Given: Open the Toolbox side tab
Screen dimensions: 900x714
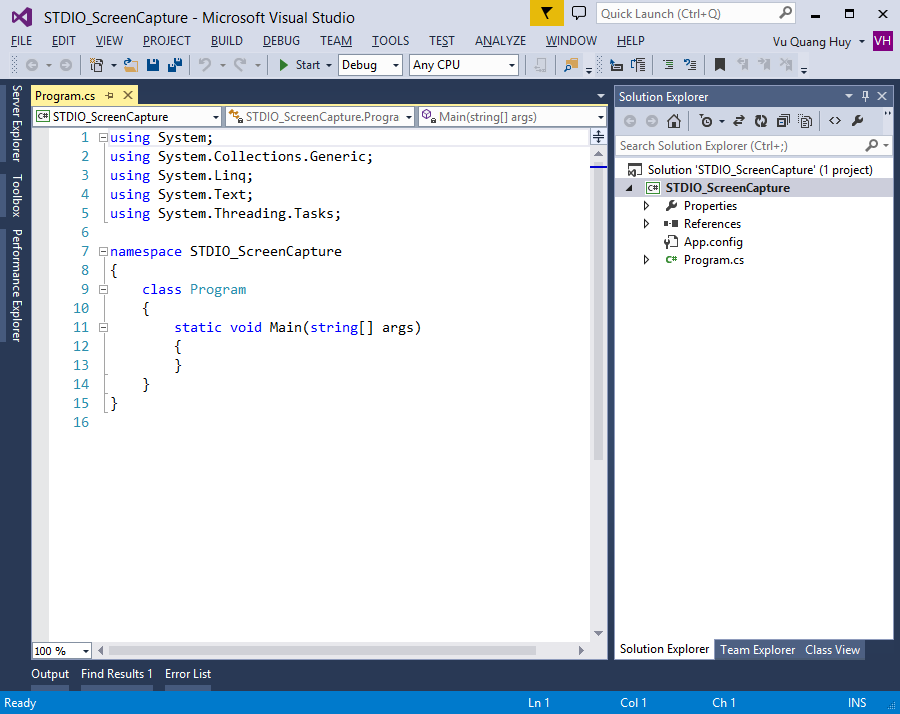Looking at the screenshot, I should 17,196.
